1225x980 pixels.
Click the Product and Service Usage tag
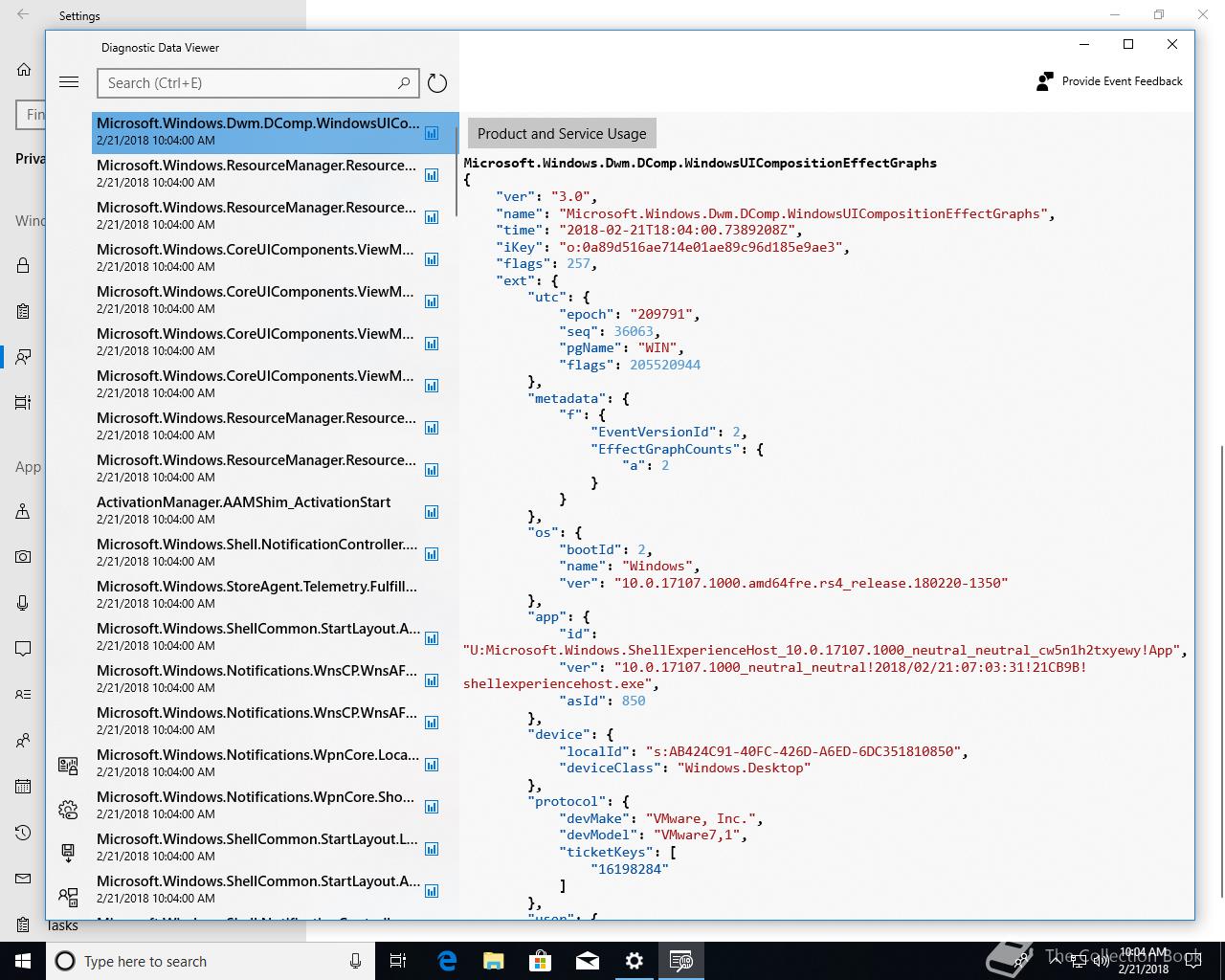562,134
